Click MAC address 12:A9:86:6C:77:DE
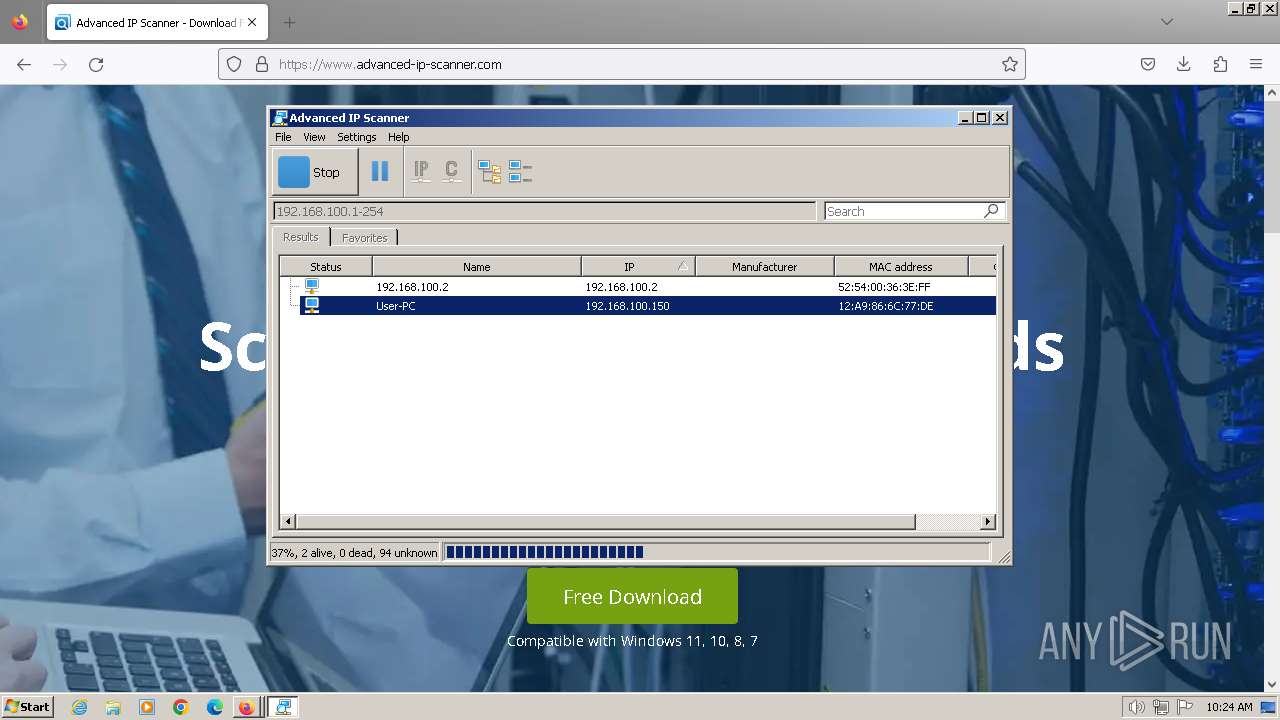Viewport: 1280px width, 720px height. (x=886, y=306)
